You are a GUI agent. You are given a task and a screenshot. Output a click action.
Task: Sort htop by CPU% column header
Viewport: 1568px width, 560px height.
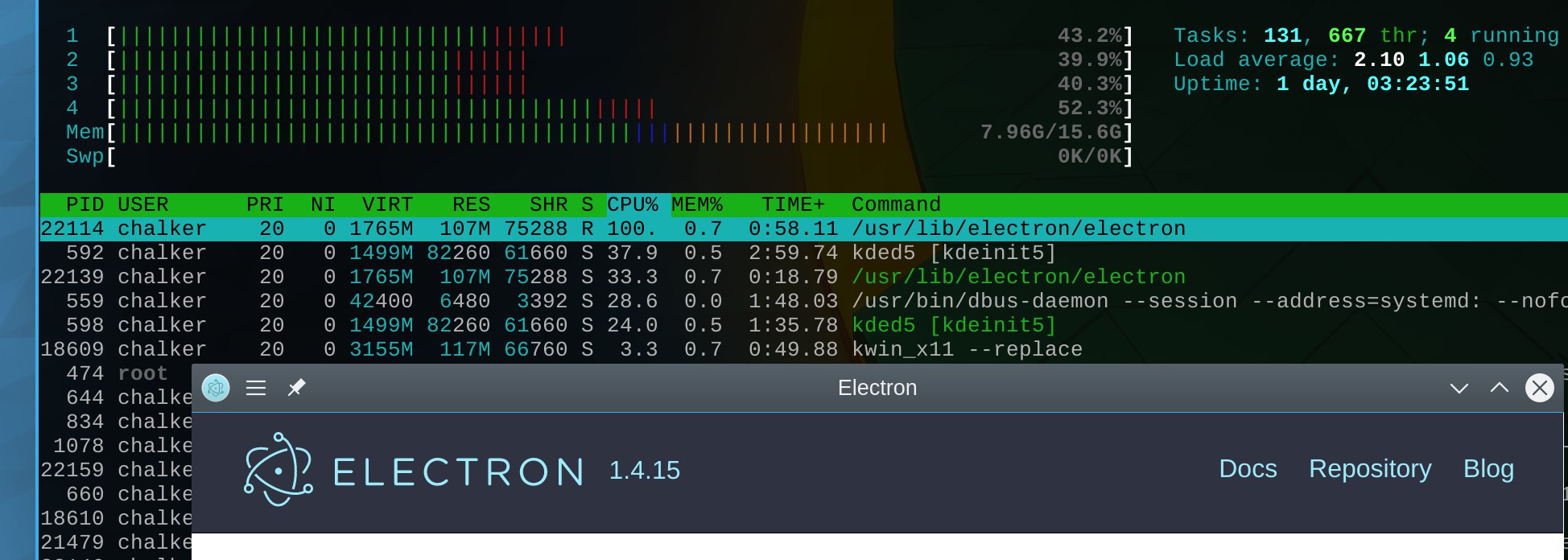tap(633, 204)
